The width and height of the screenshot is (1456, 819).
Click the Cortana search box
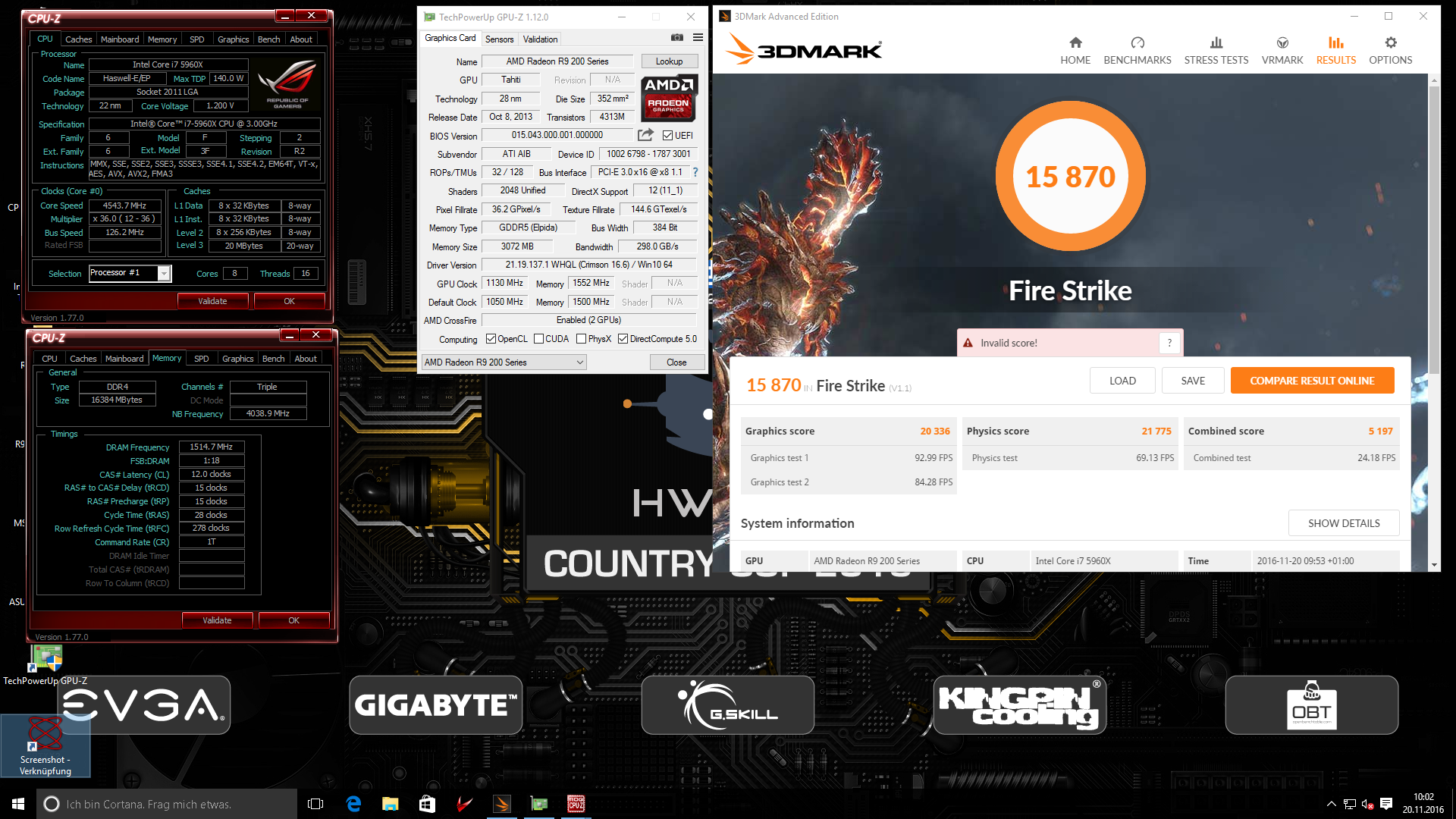point(167,804)
